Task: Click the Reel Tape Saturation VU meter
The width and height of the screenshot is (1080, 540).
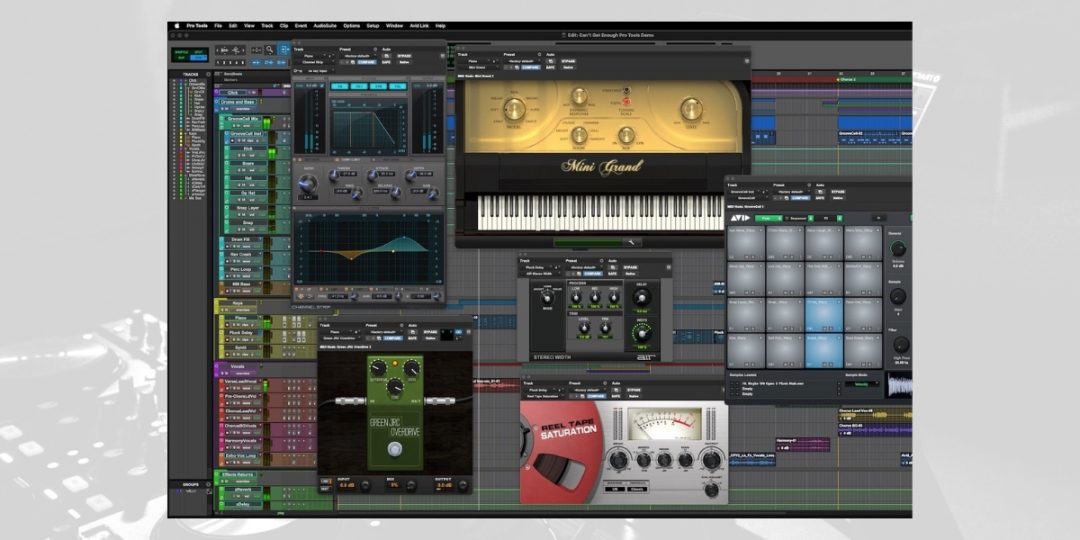Action: click(666, 423)
